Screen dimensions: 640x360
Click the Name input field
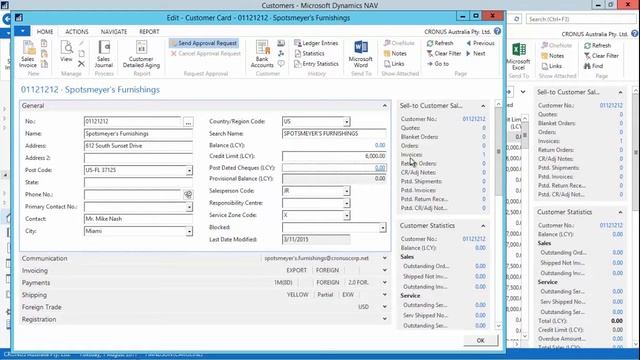pyautogui.click(x=138, y=134)
